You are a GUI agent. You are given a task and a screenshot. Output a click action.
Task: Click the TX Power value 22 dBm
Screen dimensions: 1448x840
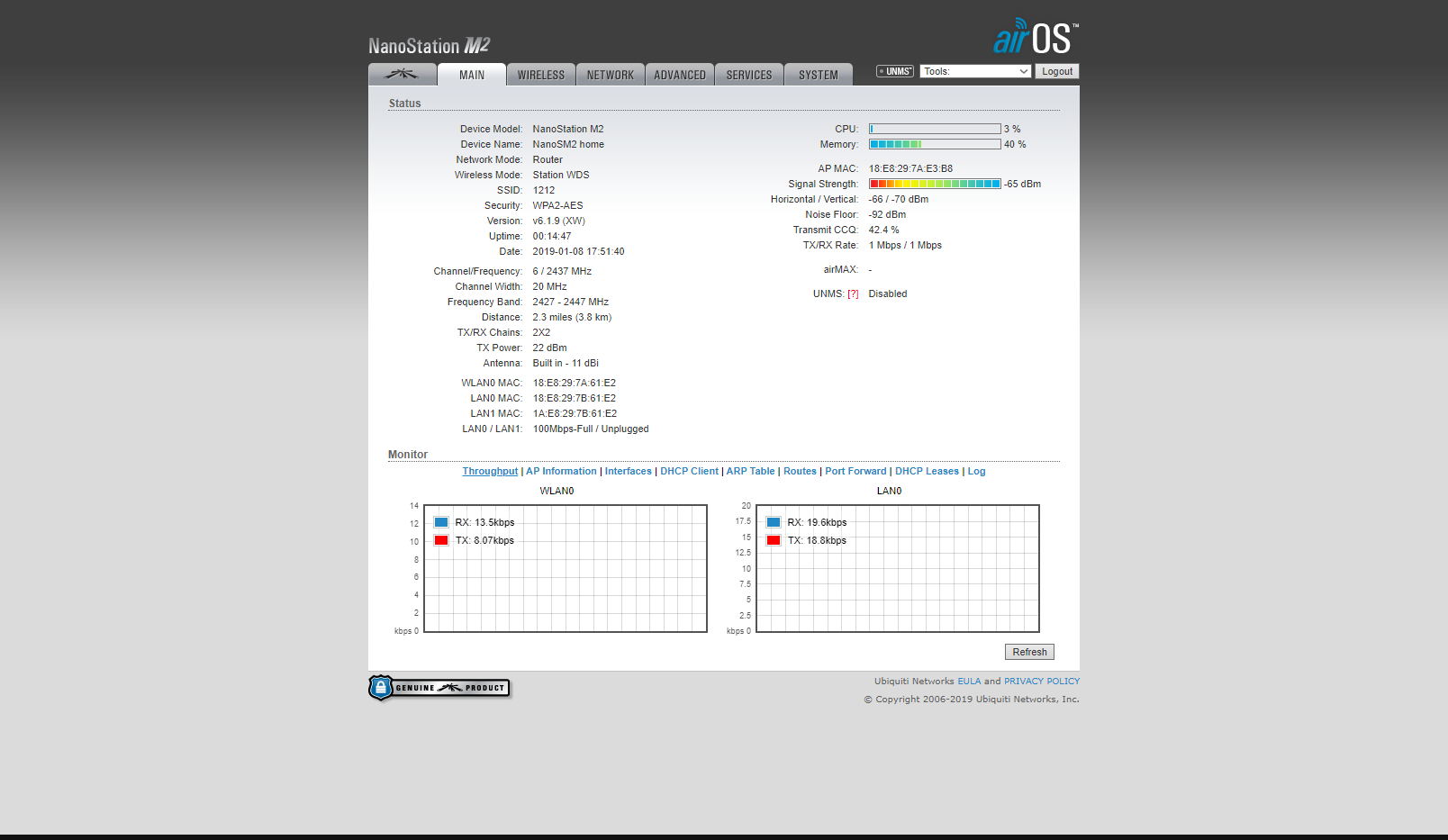[549, 348]
